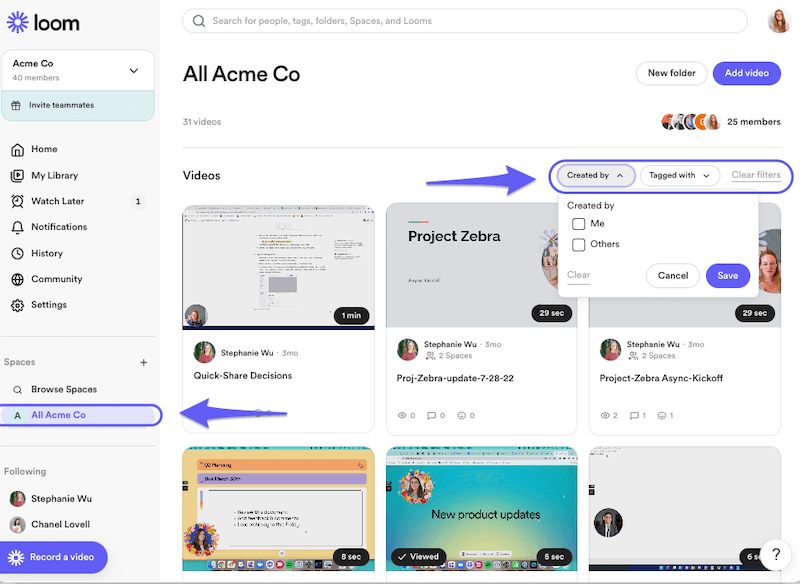Open Settings gear in sidebar
Screen dimensions: 800x584
click(x=17, y=305)
